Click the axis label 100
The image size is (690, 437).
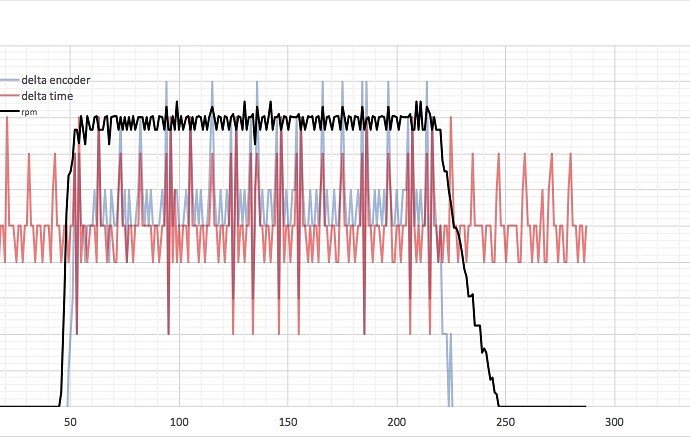click(x=179, y=422)
